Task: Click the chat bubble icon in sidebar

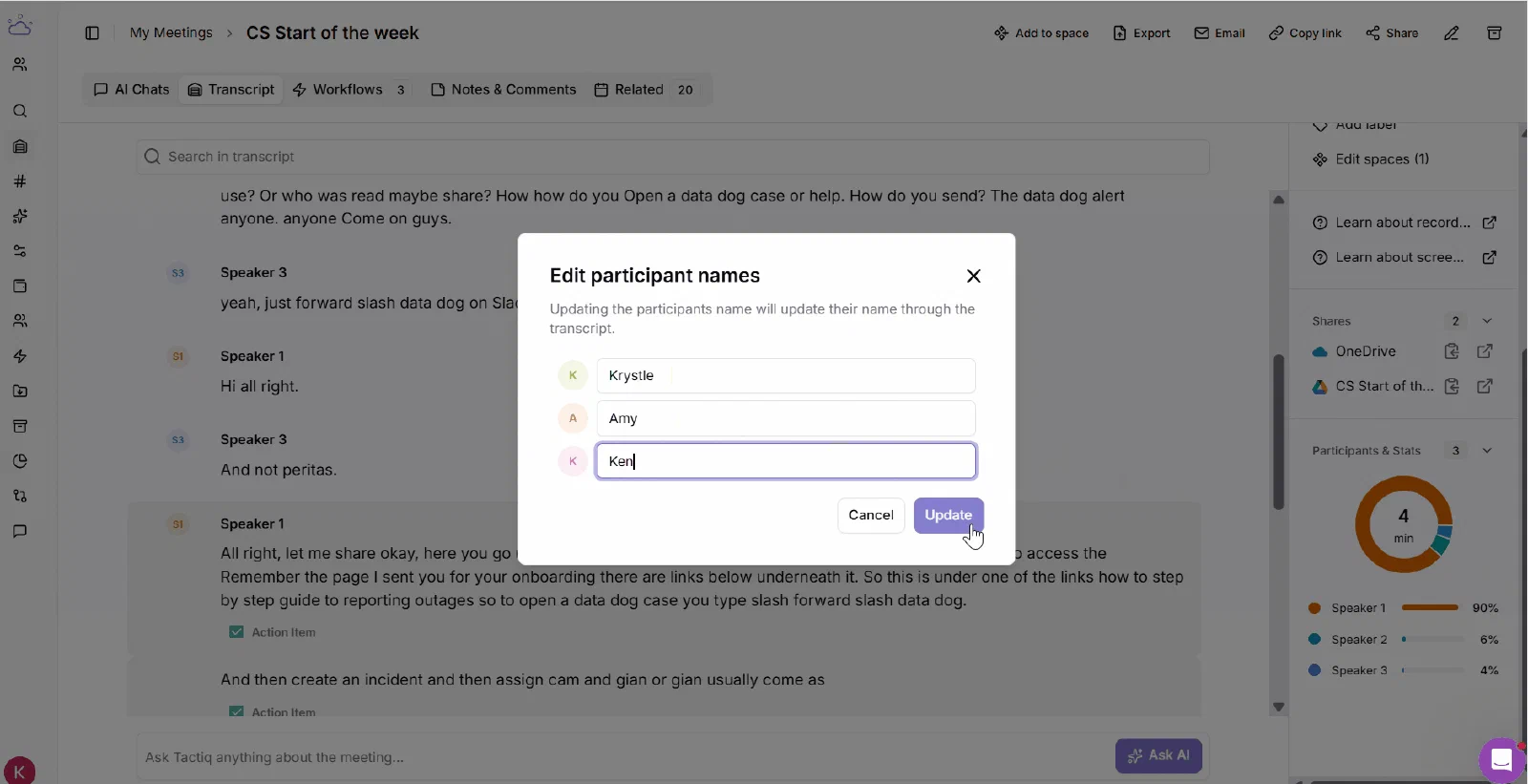Action: 20,531
